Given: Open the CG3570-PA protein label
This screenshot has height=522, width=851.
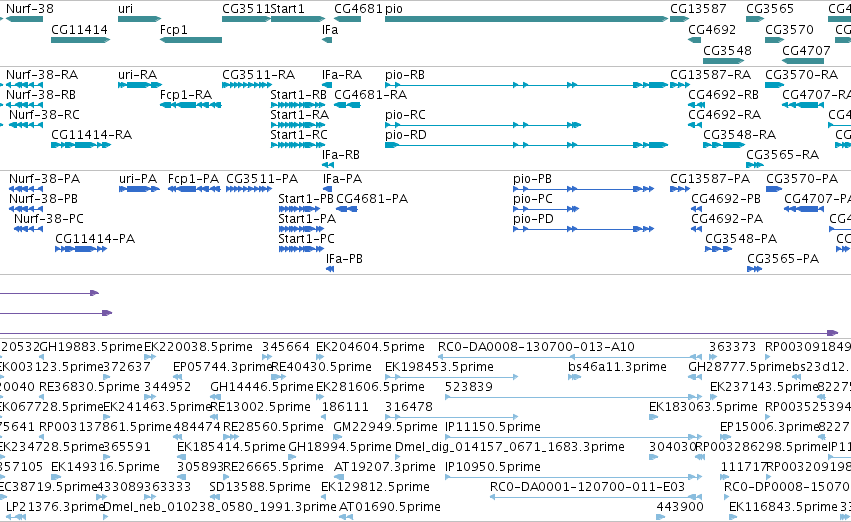Looking at the screenshot, I should [x=802, y=179].
